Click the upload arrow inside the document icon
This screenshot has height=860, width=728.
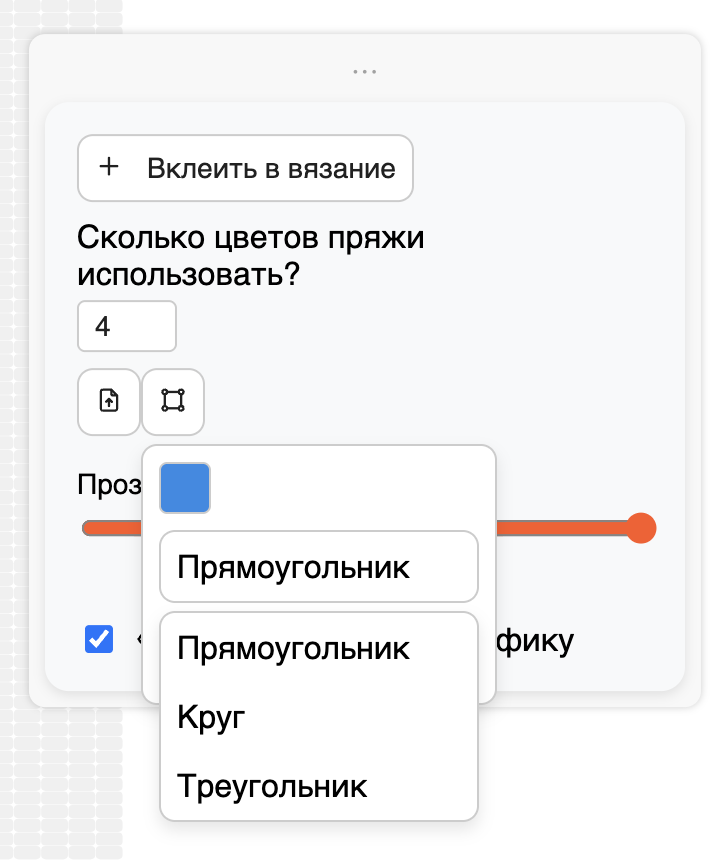(x=108, y=402)
